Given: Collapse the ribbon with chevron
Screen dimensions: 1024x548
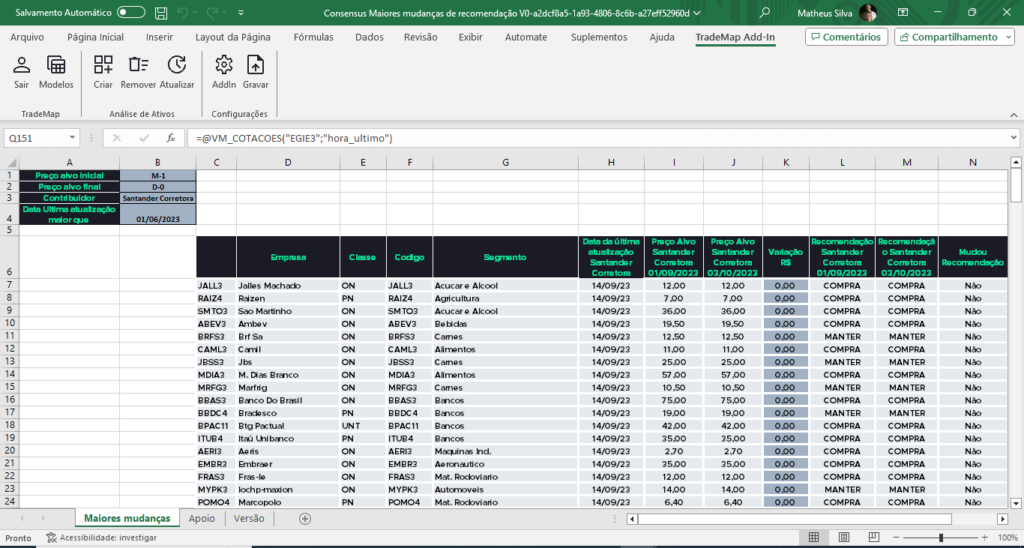Looking at the screenshot, I should (1014, 114).
